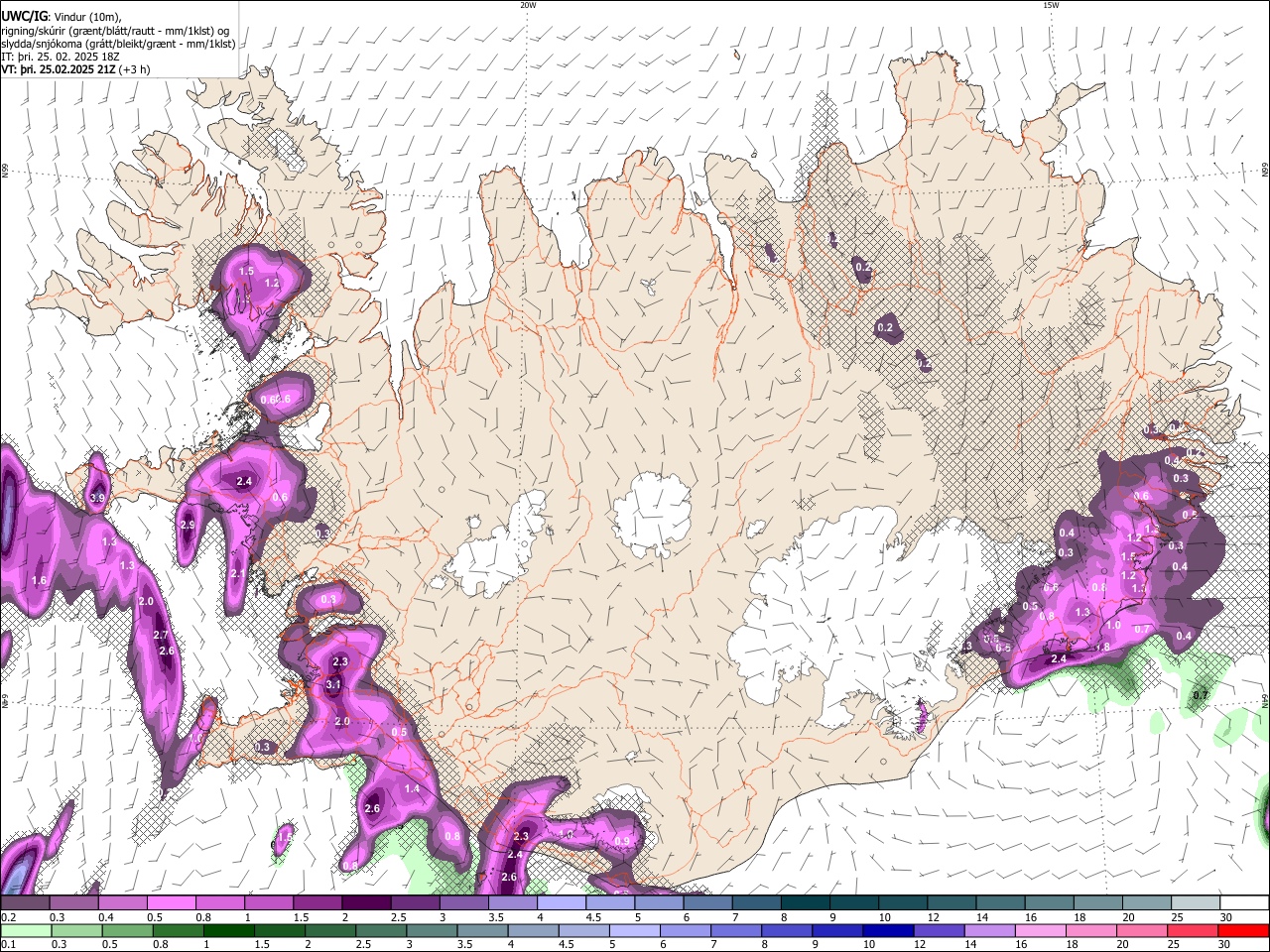The width and height of the screenshot is (1270, 952).
Task: Pick the lower legend swatch labeled 3
Action: pyautogui.click(x=432, y=930)
